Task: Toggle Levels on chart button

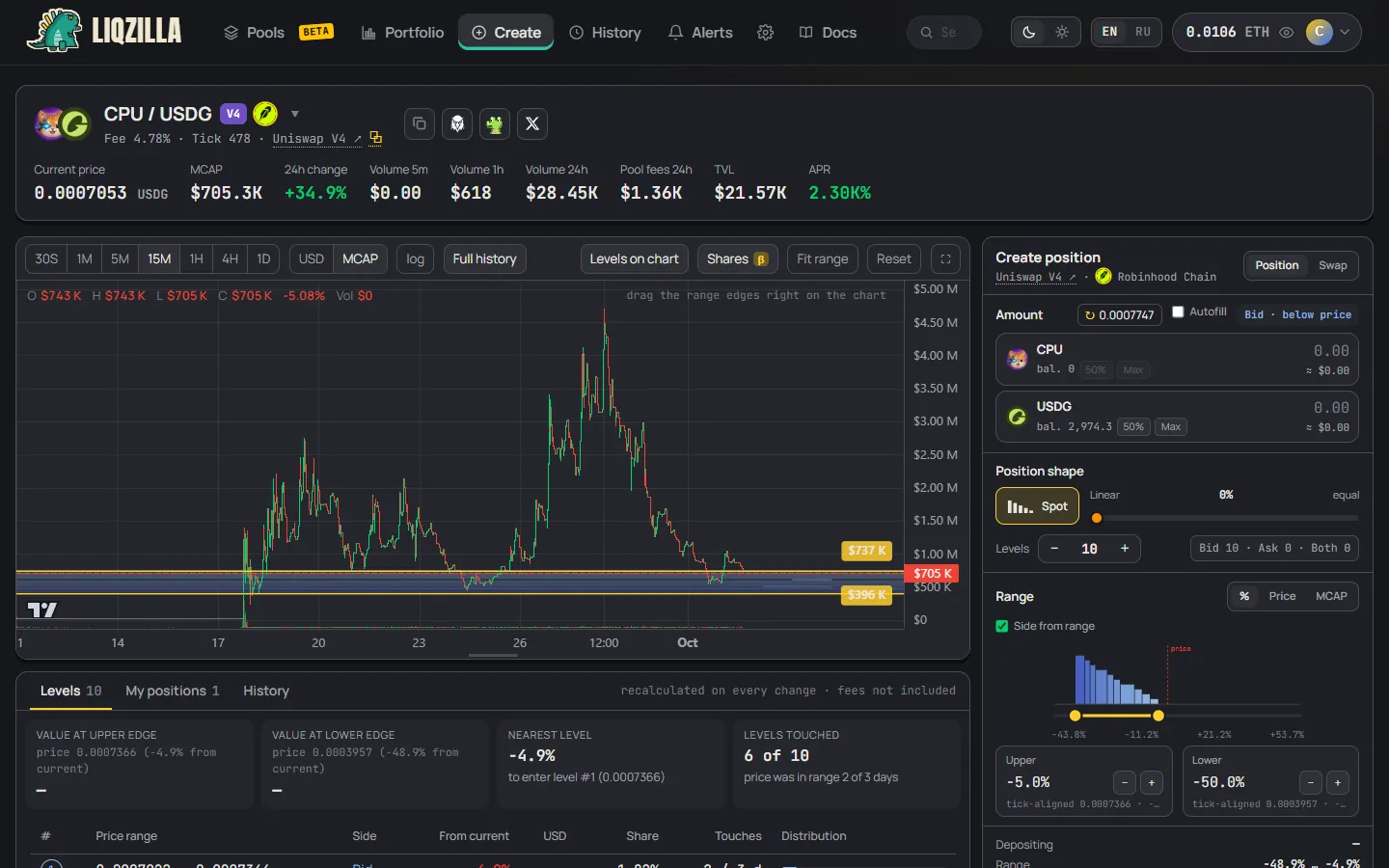Action: (x=634, y=258)
